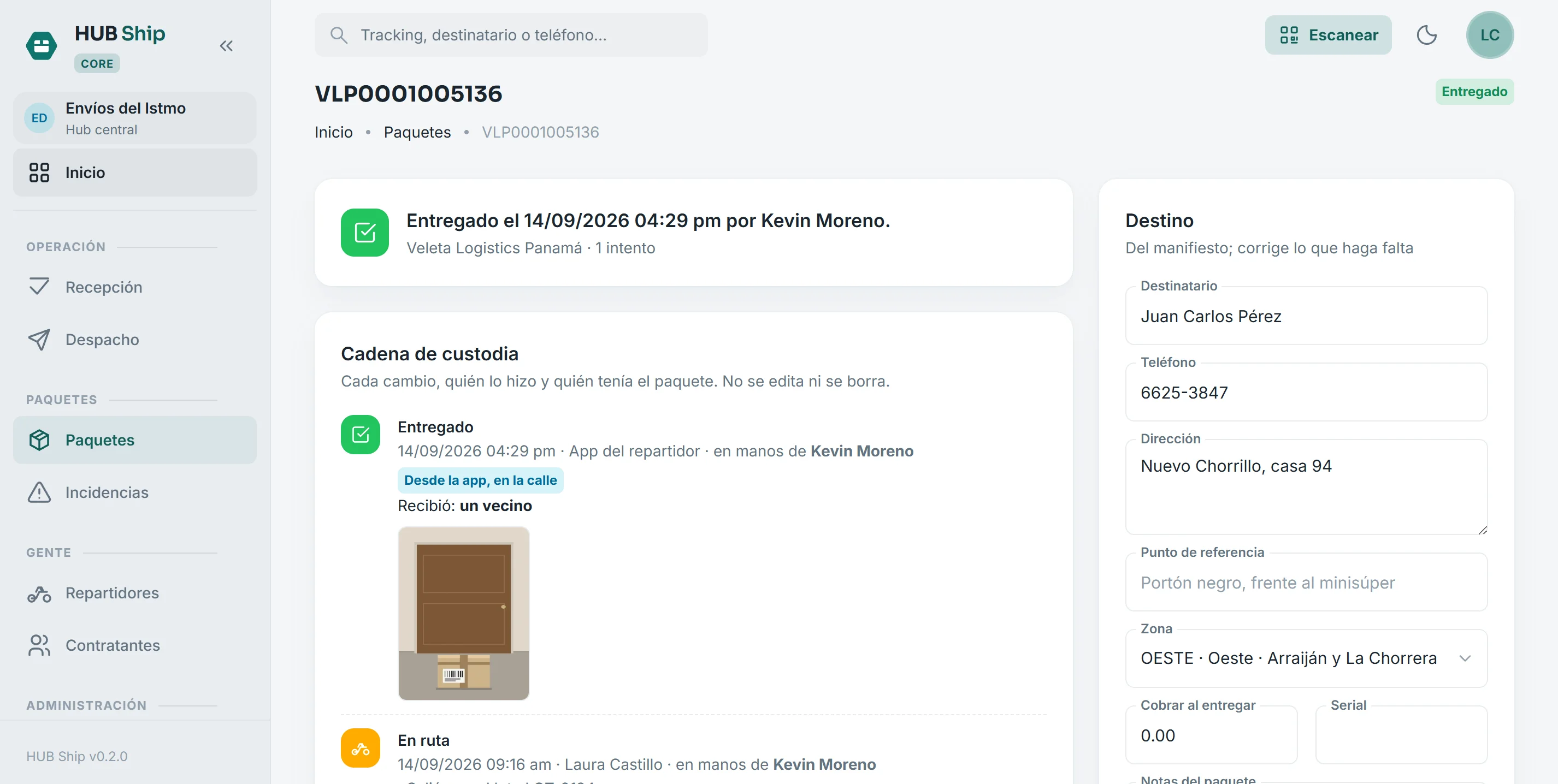
Task: Click the HUB Ship logo icon
Action: [41, 46]
